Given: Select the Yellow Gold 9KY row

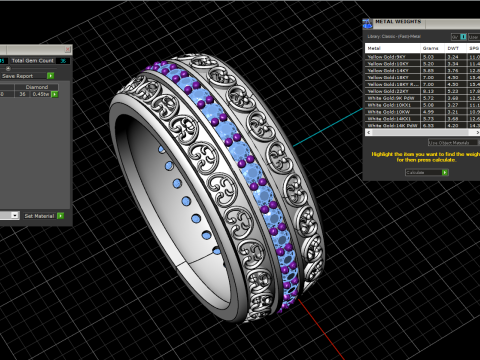Looking at the screenshot, I should point(423,57).
